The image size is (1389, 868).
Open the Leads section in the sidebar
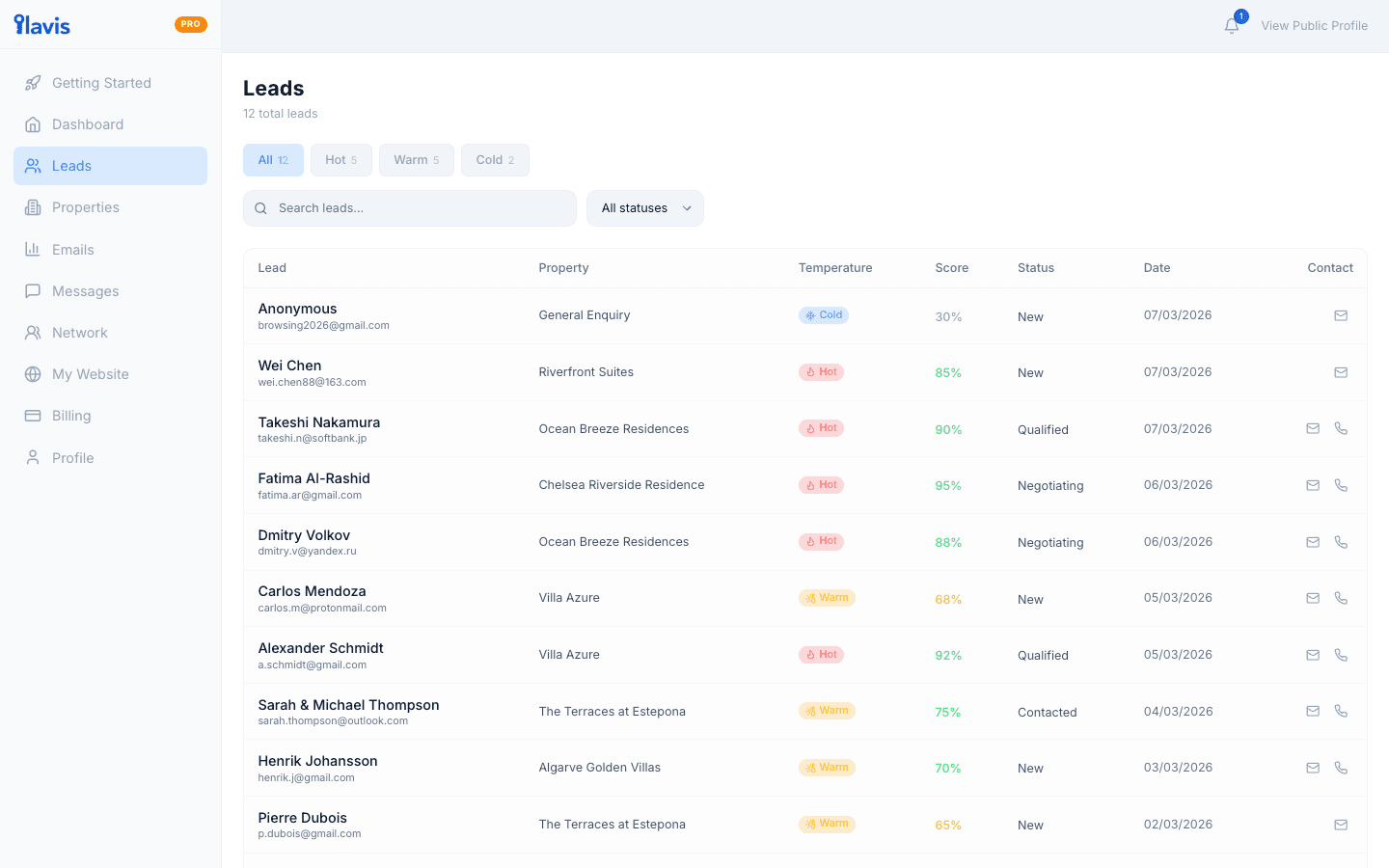click(x=70, y=165)
